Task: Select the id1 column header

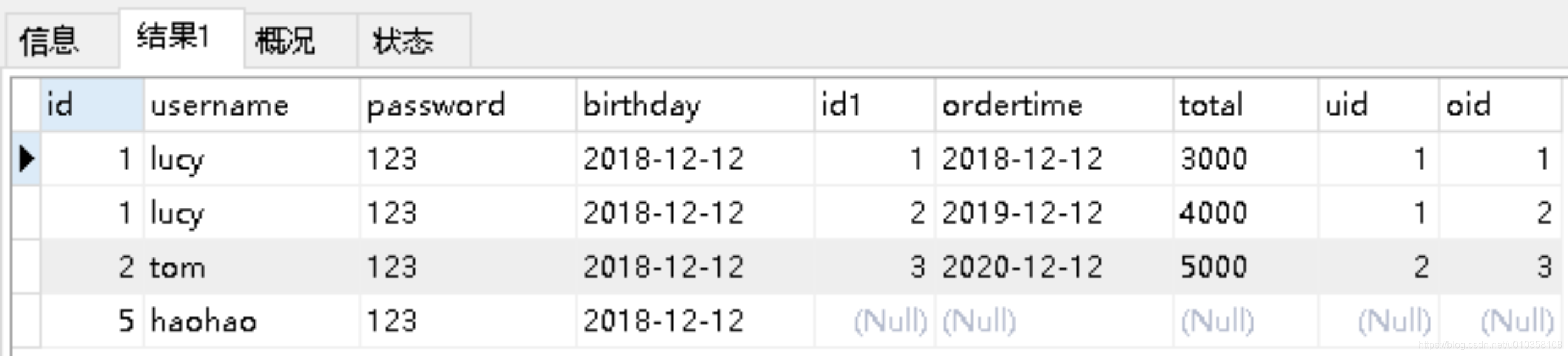Action: (x=875, y=105)
